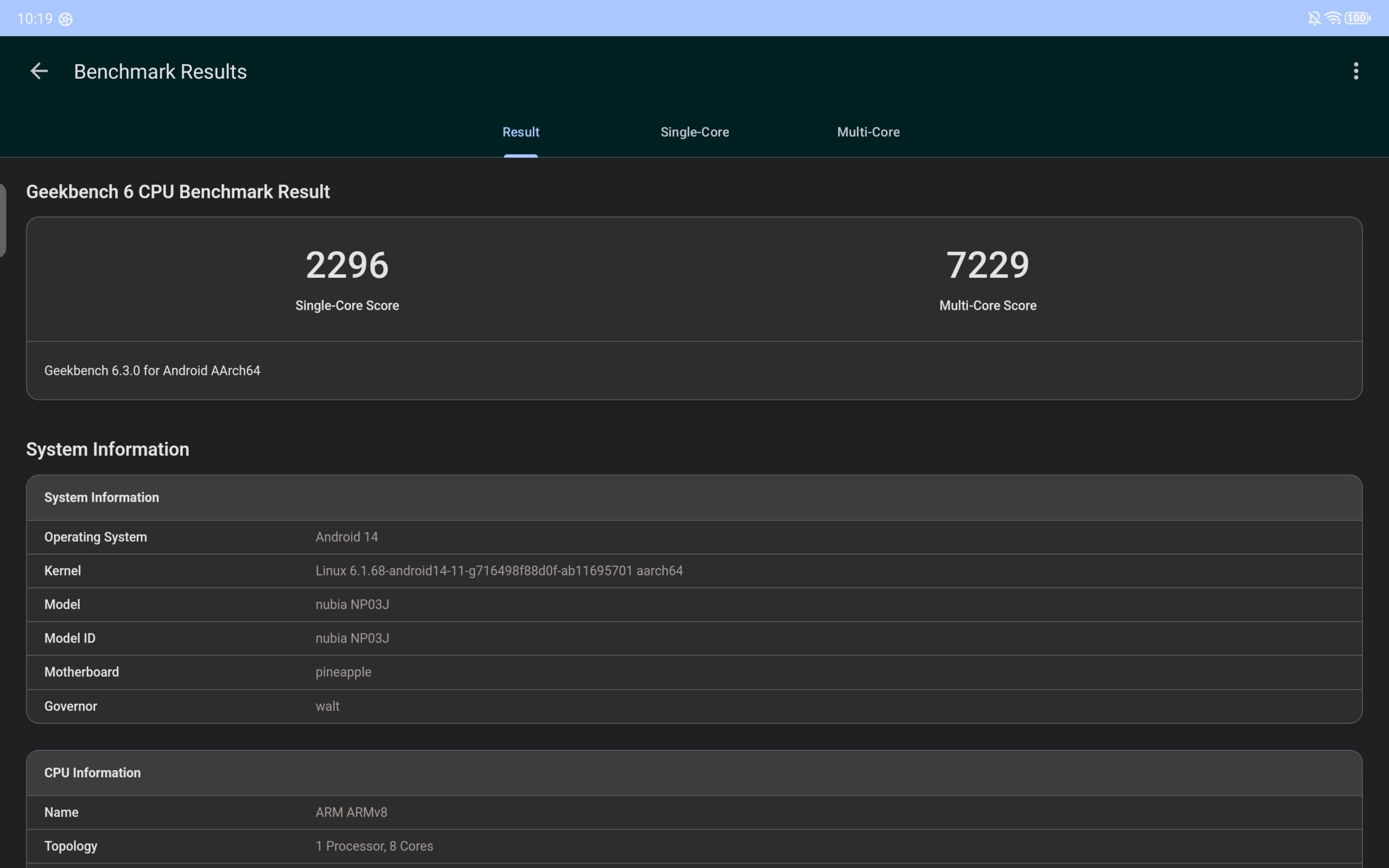Tap the Android 14 value
The height and width of the screenshot is (868, 1389).
point(347,537)
